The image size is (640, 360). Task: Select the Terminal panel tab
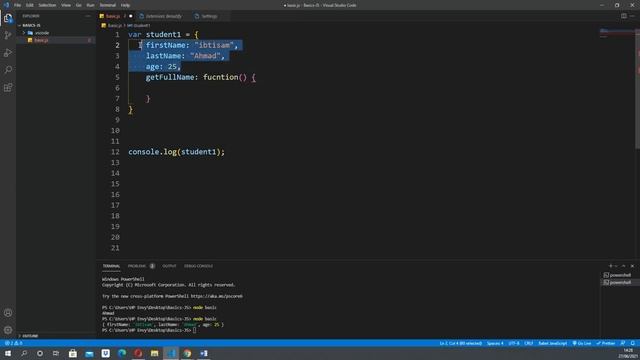[111, 266]
